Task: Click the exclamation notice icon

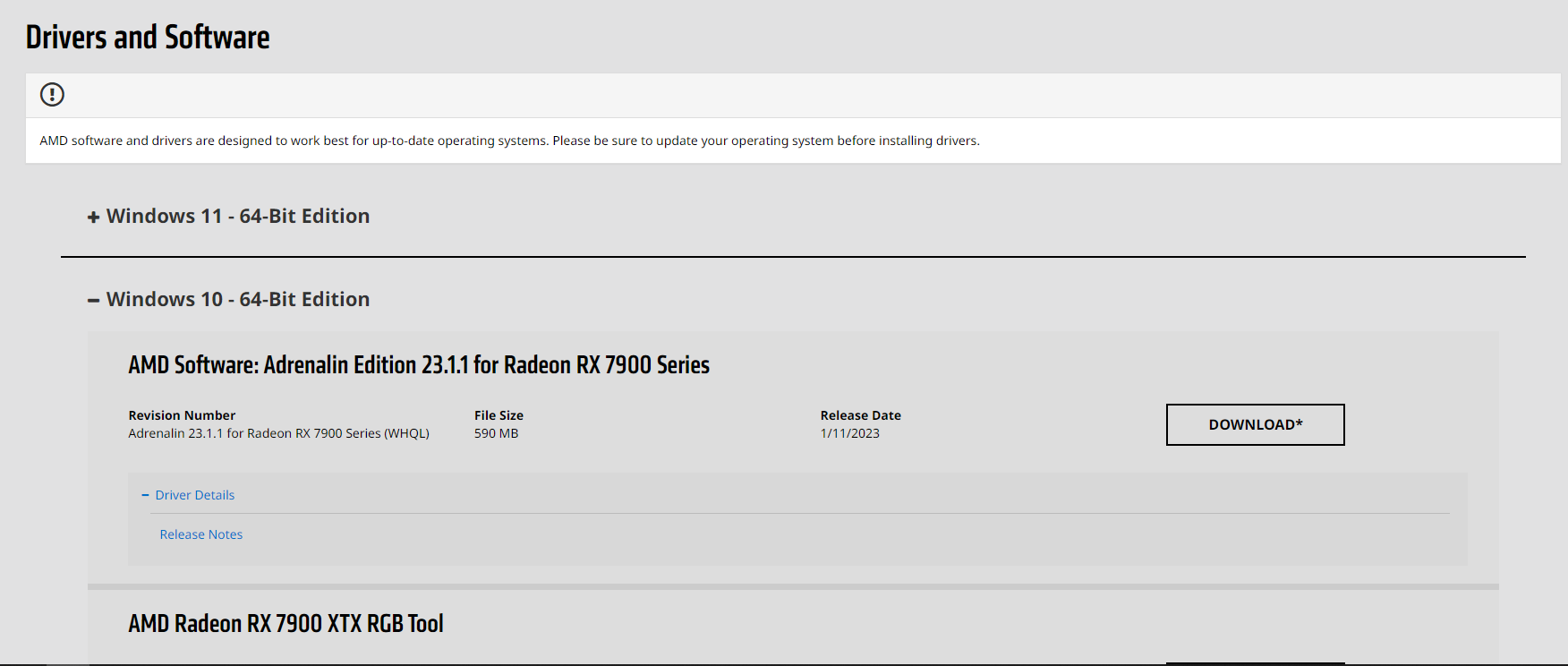Action: click(52, 94)
